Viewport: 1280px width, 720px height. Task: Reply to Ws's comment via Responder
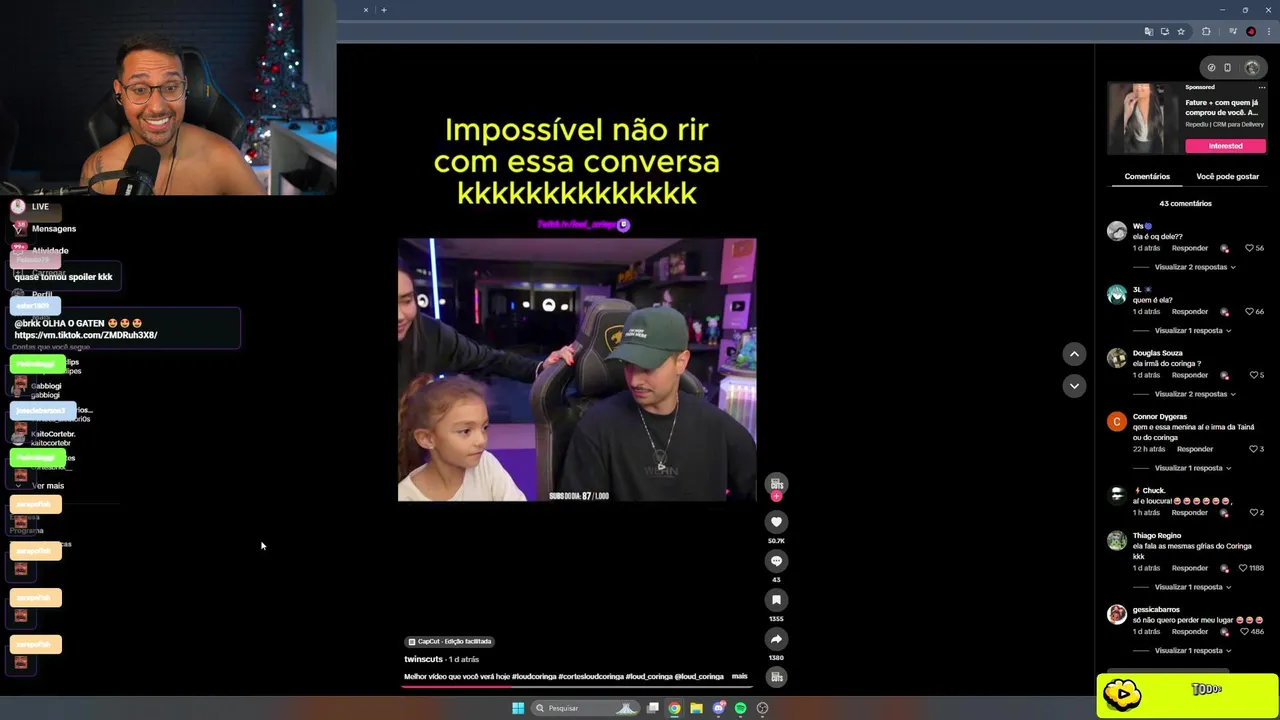click(x=1190, y=248)
